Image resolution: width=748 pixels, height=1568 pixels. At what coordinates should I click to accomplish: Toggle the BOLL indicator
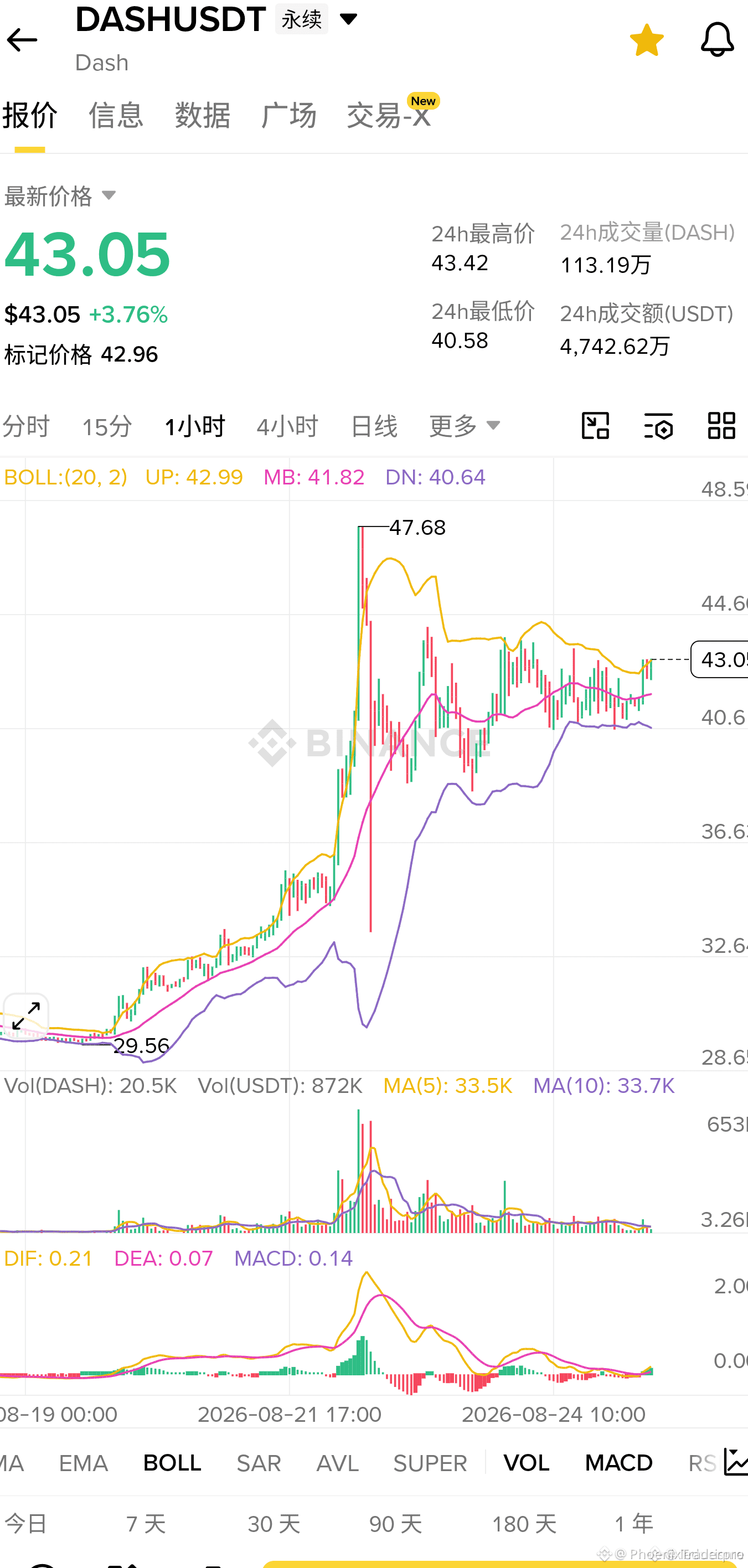(172, 1463)
